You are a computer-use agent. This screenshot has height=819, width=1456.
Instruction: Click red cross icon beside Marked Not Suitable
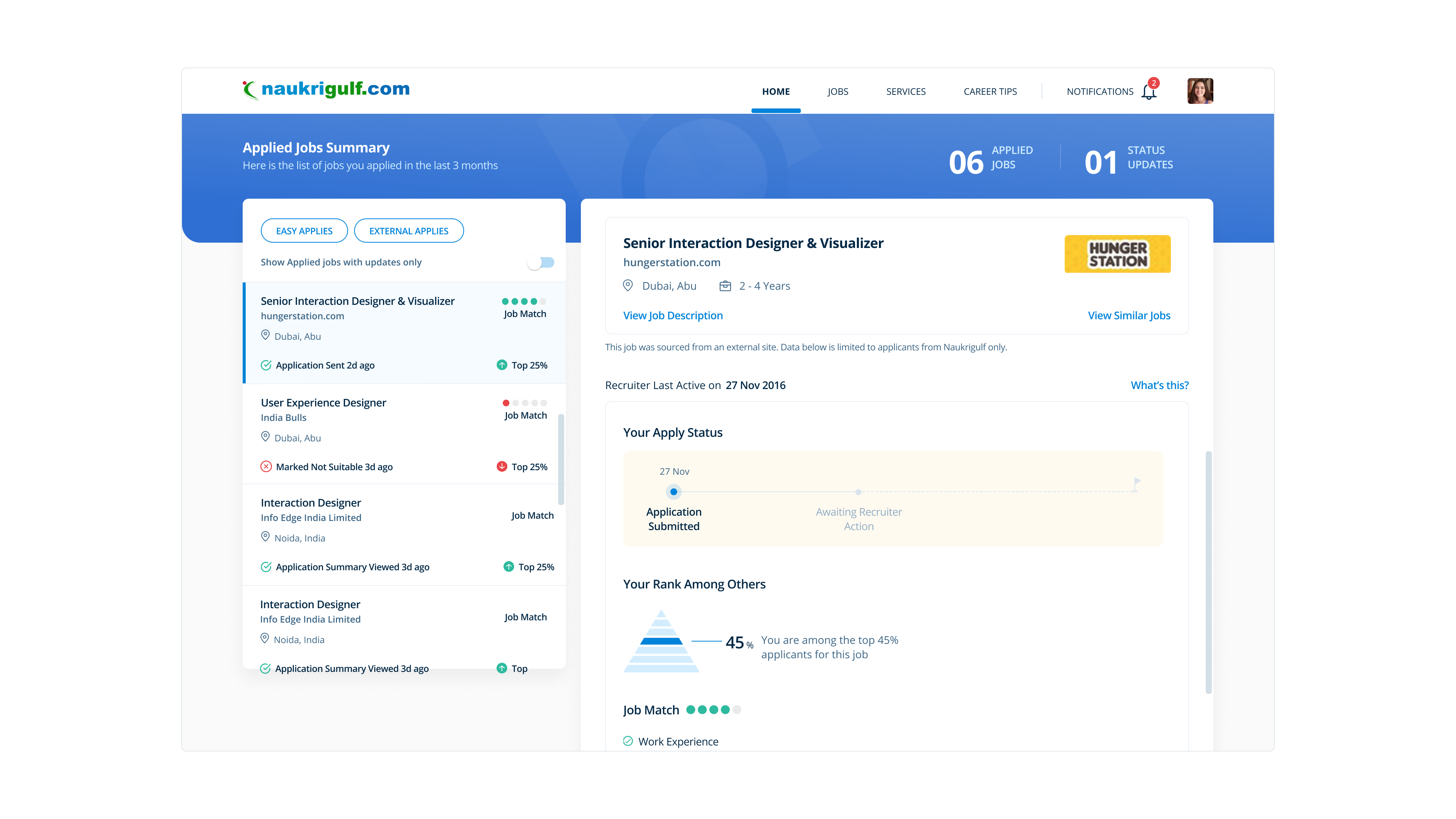pos(266,466)
